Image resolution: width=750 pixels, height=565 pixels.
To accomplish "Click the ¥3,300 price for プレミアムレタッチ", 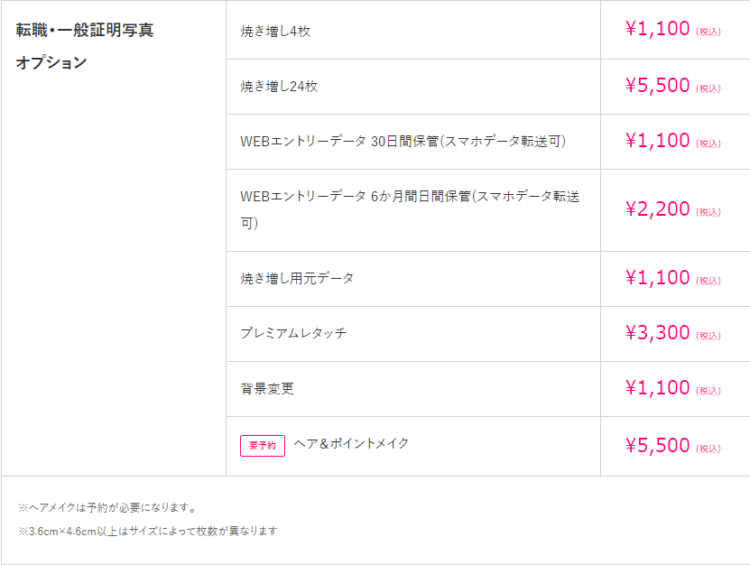I will (673, 333).
